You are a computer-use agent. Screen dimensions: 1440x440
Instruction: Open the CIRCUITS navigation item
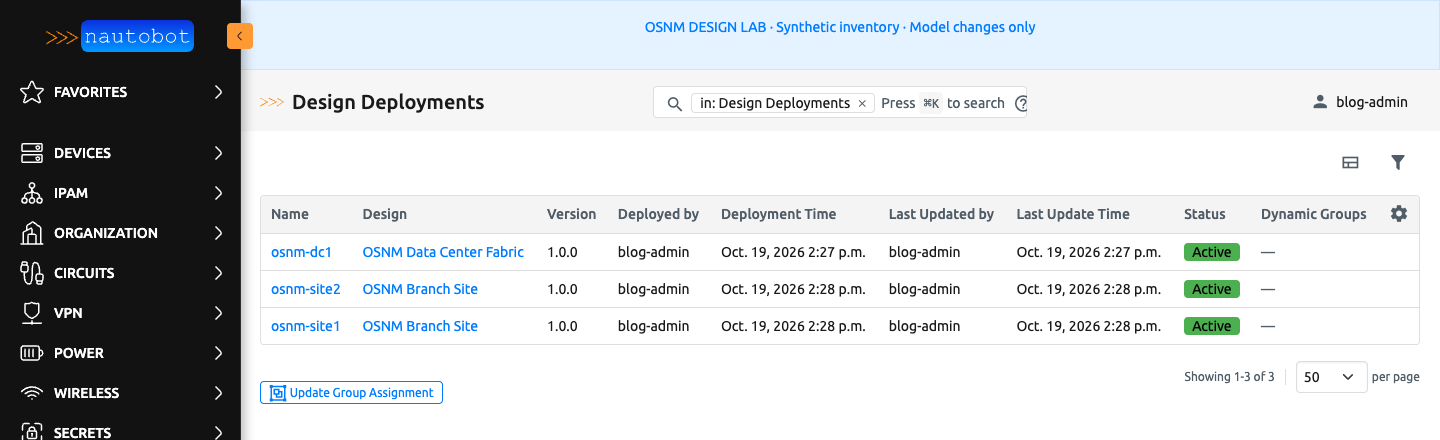tap(120, 273)
